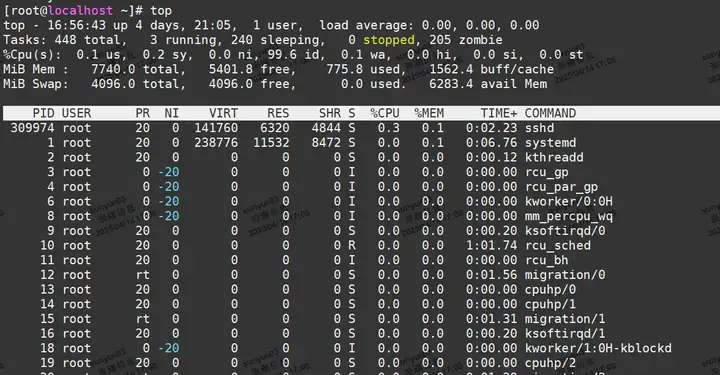720x375 pixels.
Task: Click the 0:01.56 time for migration/0
Action: pos(492,275)
